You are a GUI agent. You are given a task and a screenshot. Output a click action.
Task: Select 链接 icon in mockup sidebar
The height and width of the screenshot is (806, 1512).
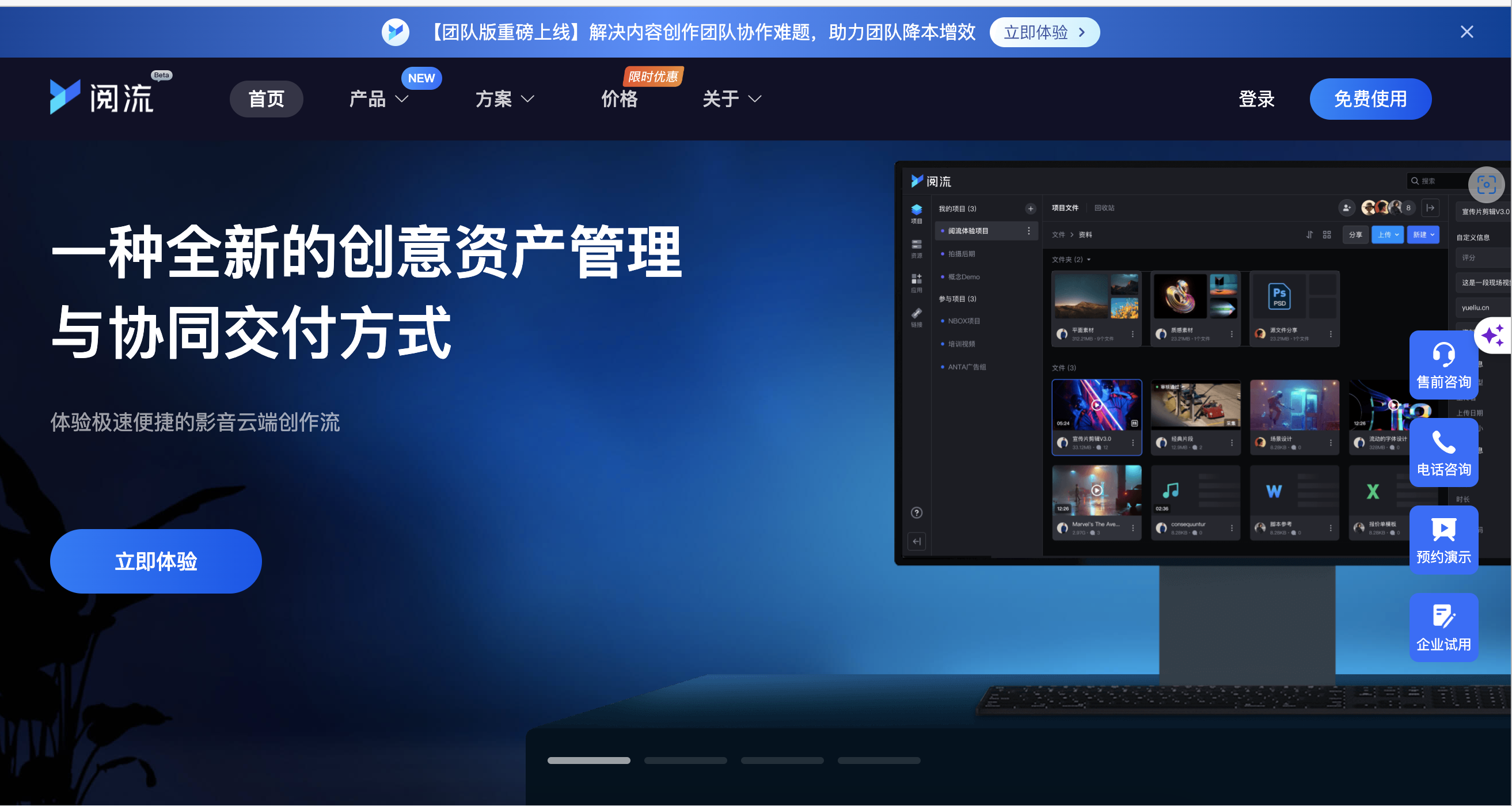916,318
